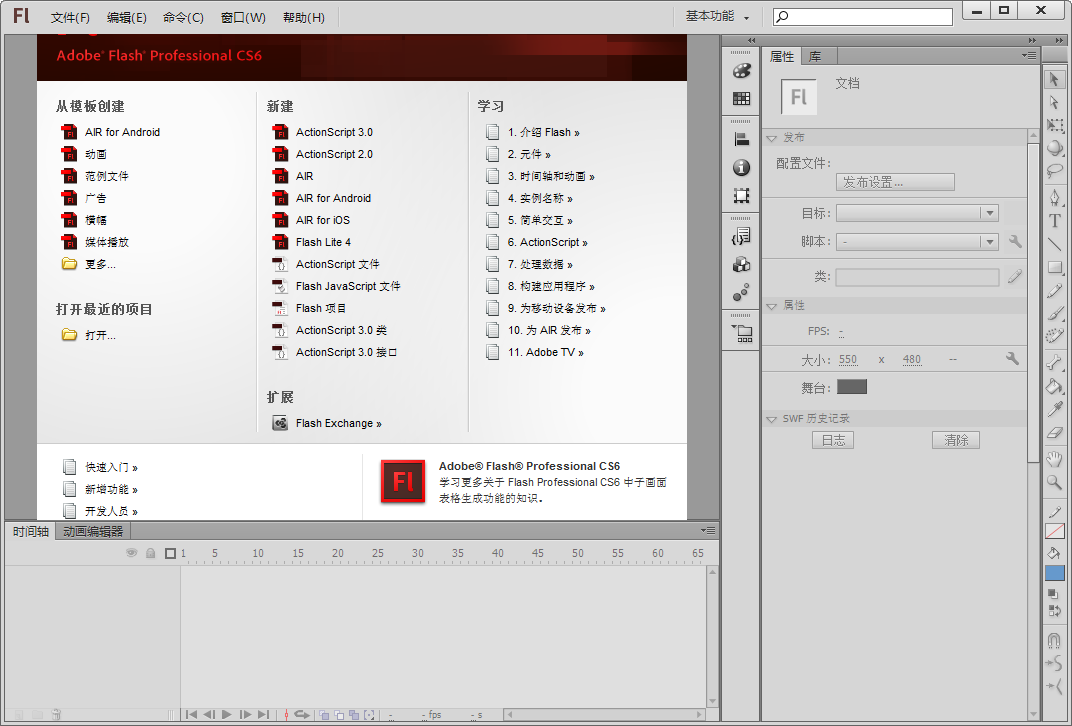Image resolution: width=1072 pixels, height=726 pixels.
Task: Open the 基本功能 workspace dropdown
Action: pyautogui.click(x=717, y=16)
